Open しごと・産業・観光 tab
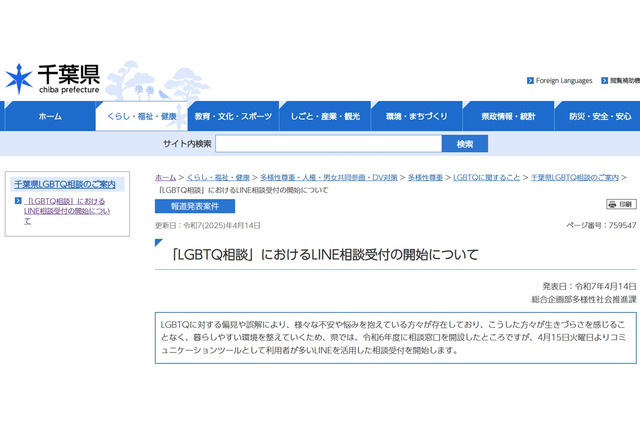This screenshot has height=426, width=640. pyautogui.click(x=325, y=116)
